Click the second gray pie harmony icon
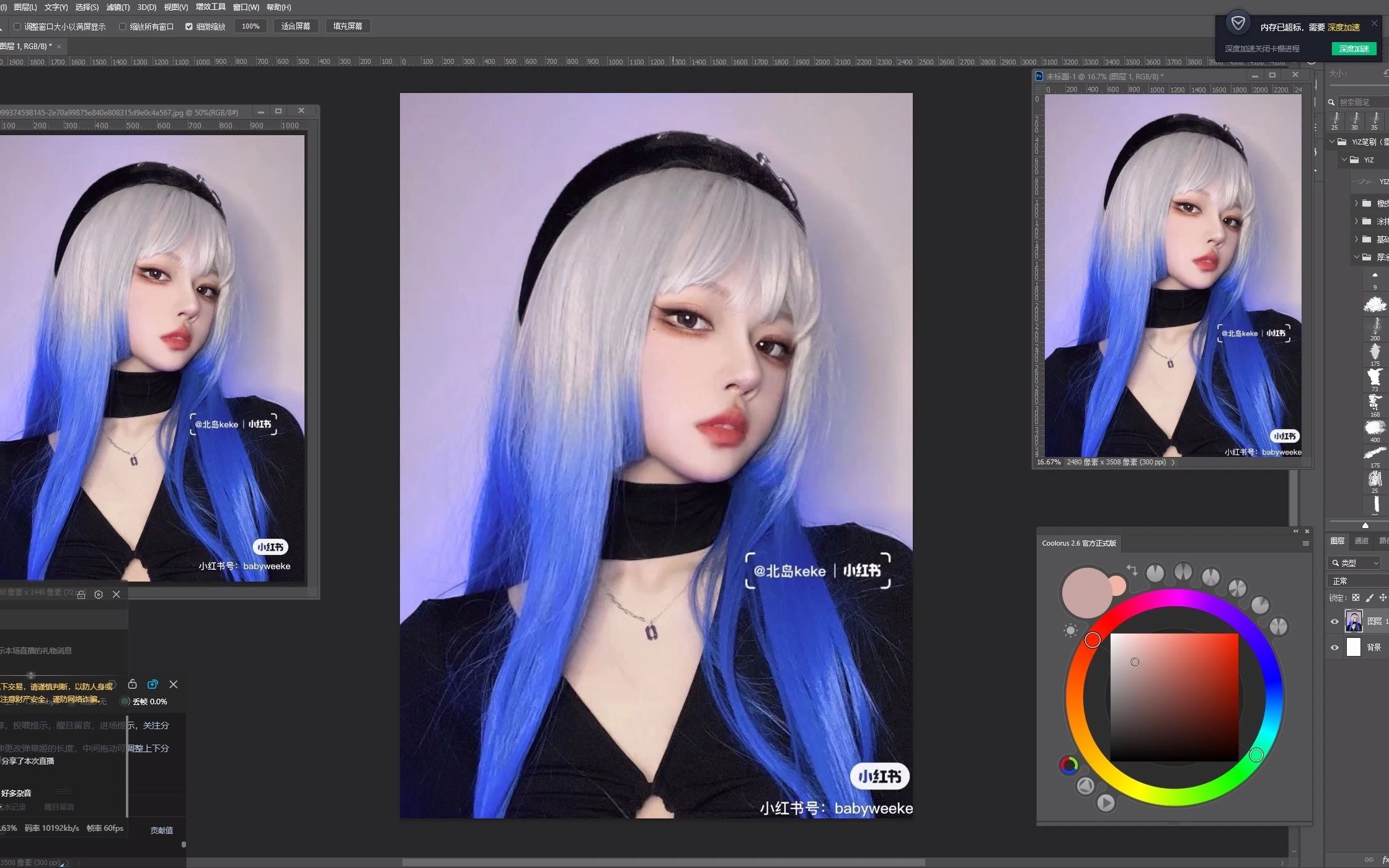The height and width of the screenshot is (868, 1389). pos(1183,572)
